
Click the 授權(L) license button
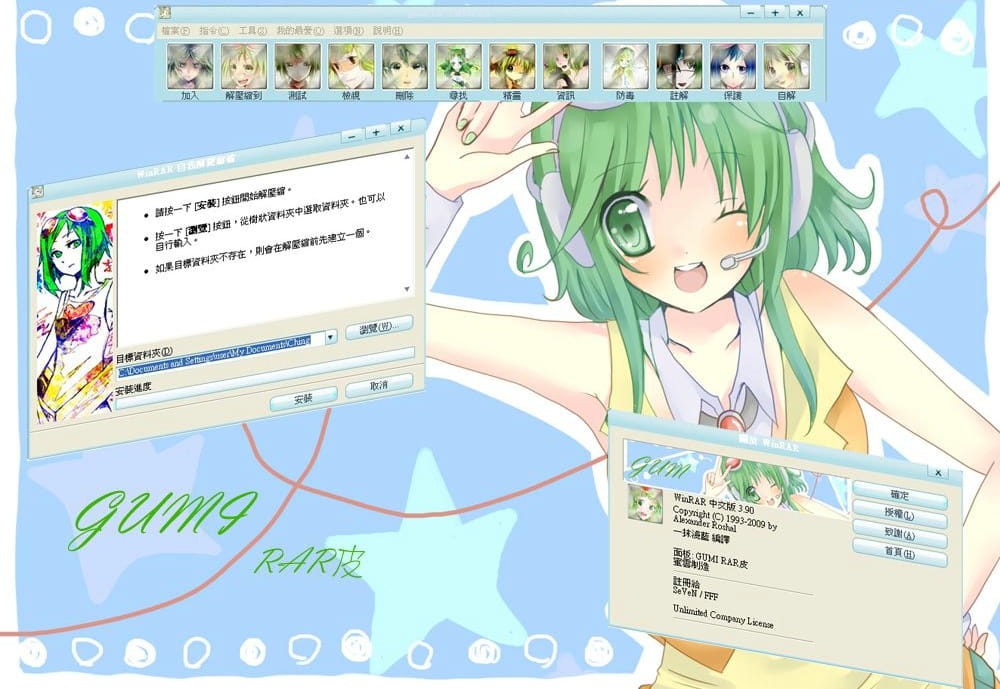click(899, 514)
